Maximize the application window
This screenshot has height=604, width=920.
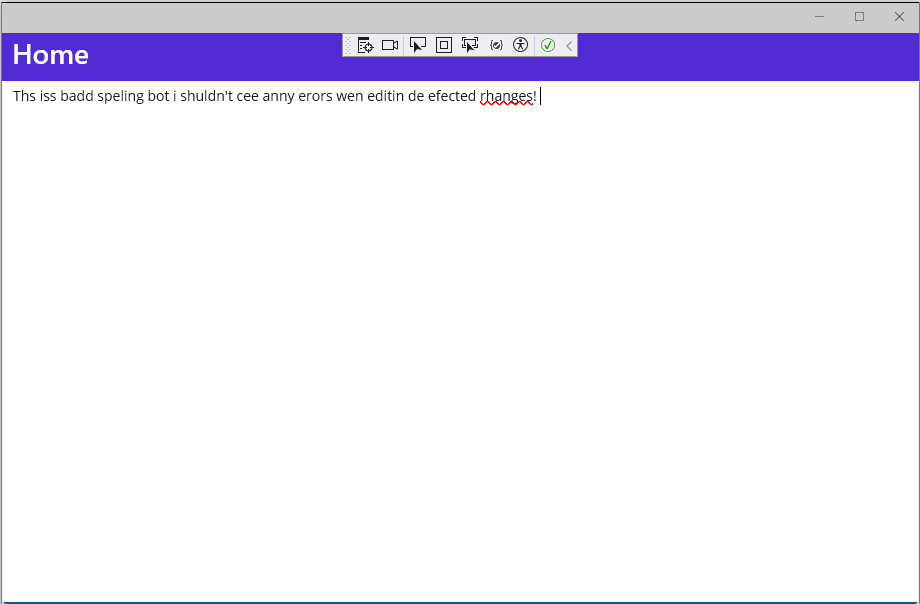(858, 16)
